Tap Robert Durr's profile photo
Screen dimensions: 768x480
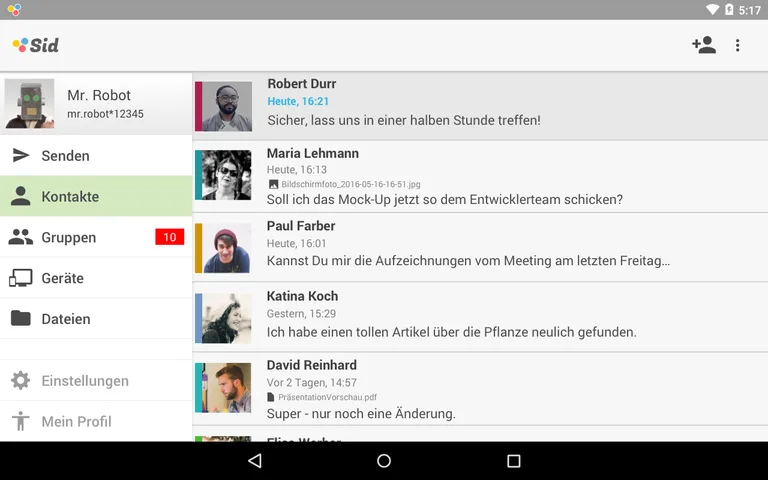227,106
